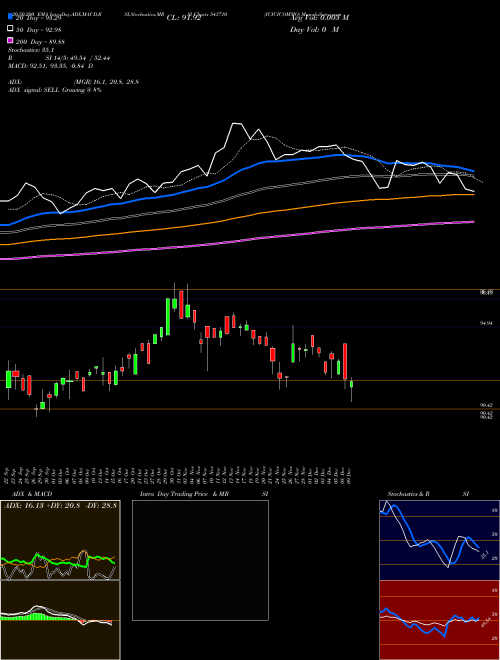The width and height of the screenshot is (500, 660).
Task: Select the '200 Day - 89.88' legend text
Action: pyautogui.click(x=40, y=42)
